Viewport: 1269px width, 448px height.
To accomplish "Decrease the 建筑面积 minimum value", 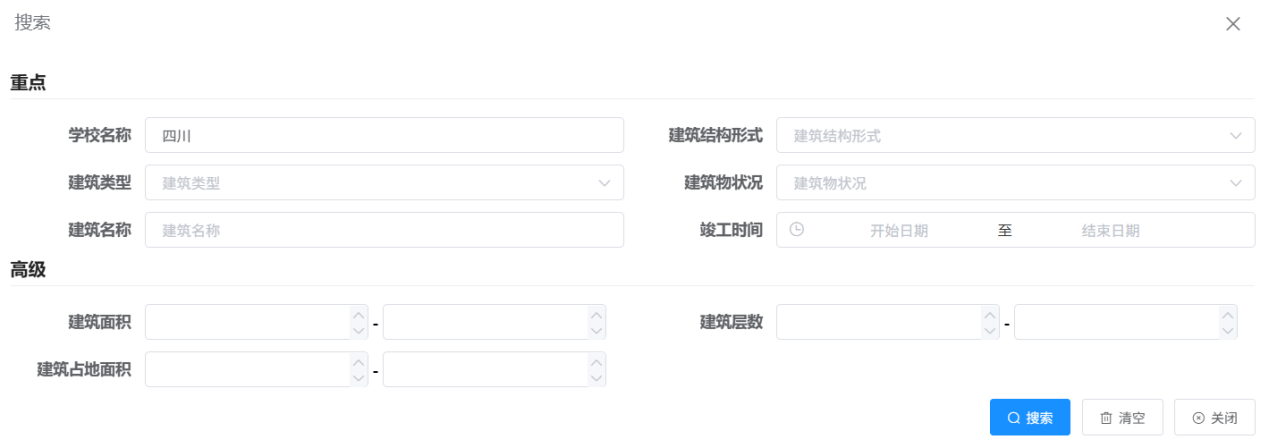I will (359, 330).
